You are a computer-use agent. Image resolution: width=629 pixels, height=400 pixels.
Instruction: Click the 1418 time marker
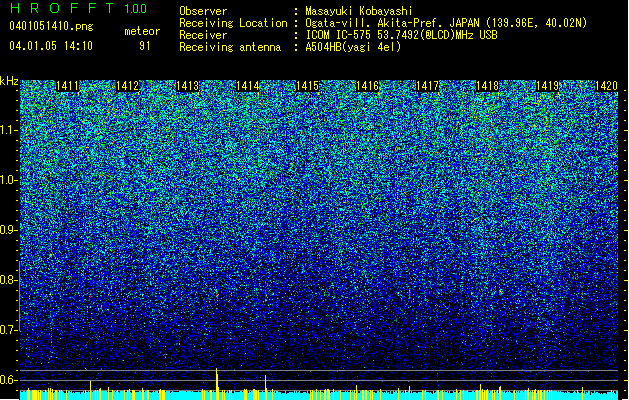click(487, 86)
